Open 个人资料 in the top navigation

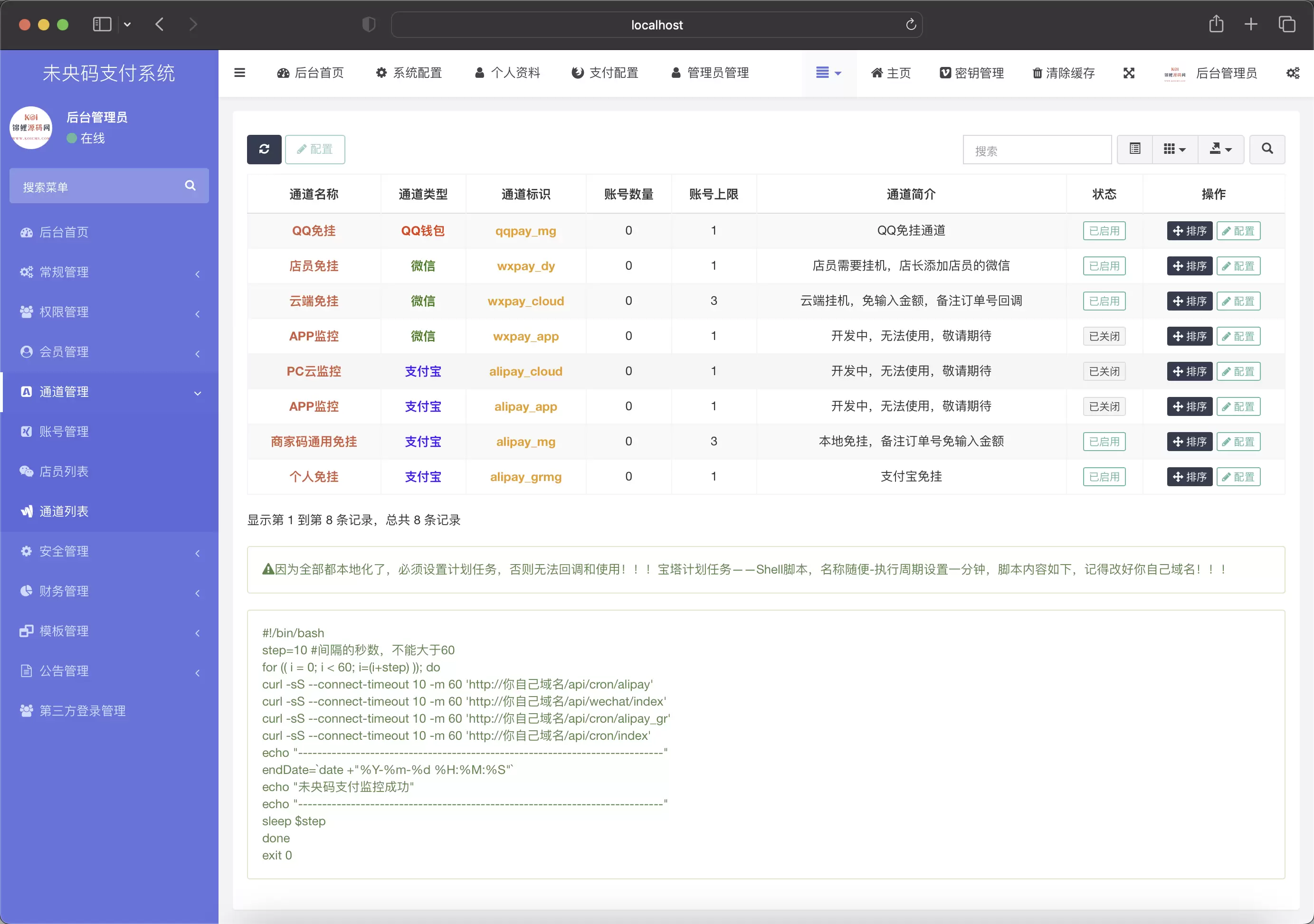507,73
